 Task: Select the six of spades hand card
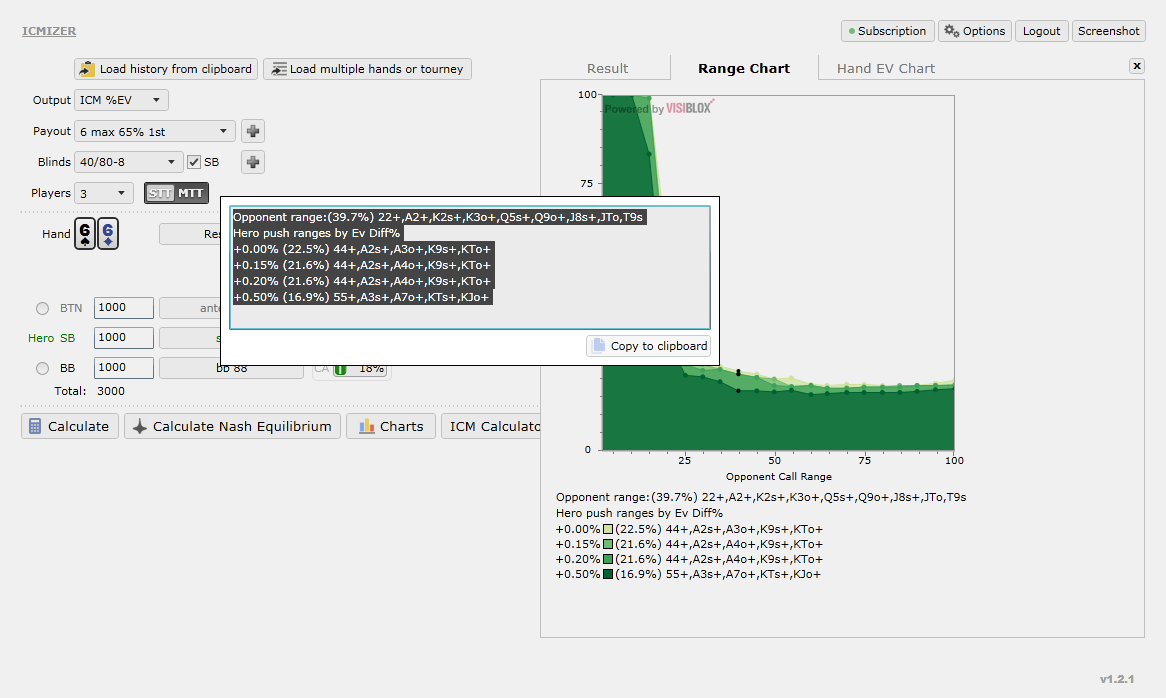coord(85,233)
